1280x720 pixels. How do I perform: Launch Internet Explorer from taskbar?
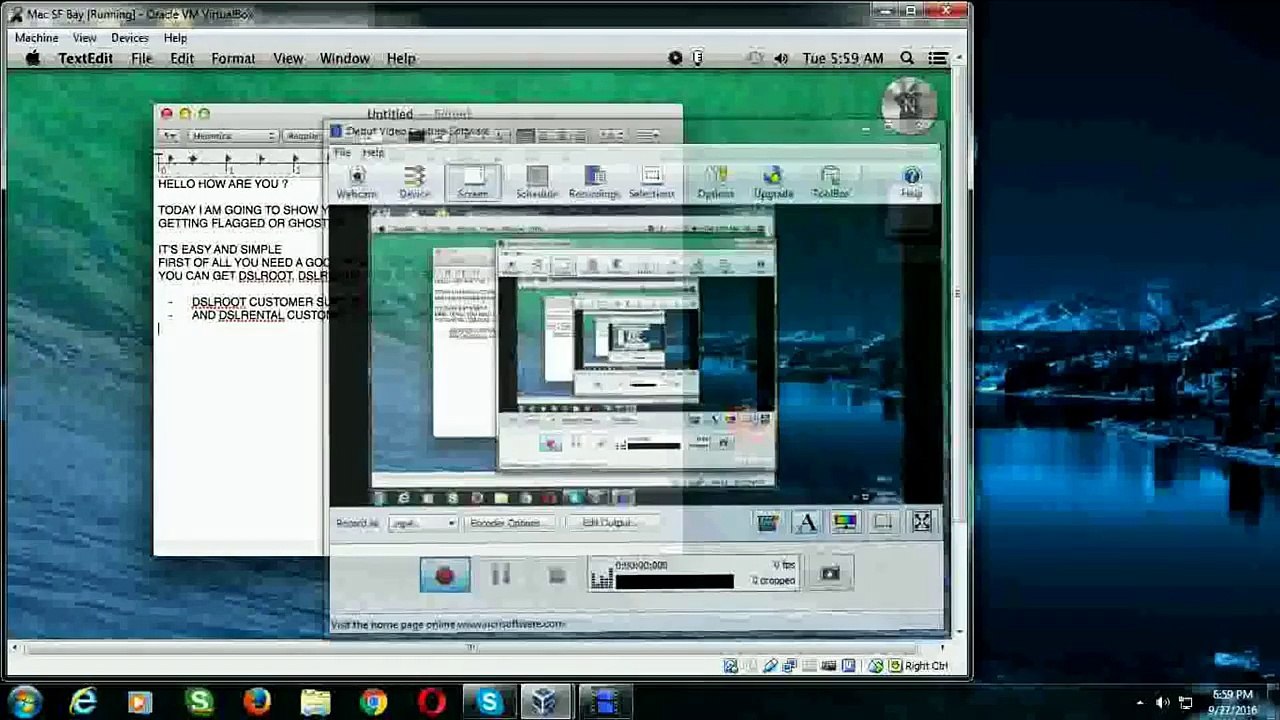83,702
